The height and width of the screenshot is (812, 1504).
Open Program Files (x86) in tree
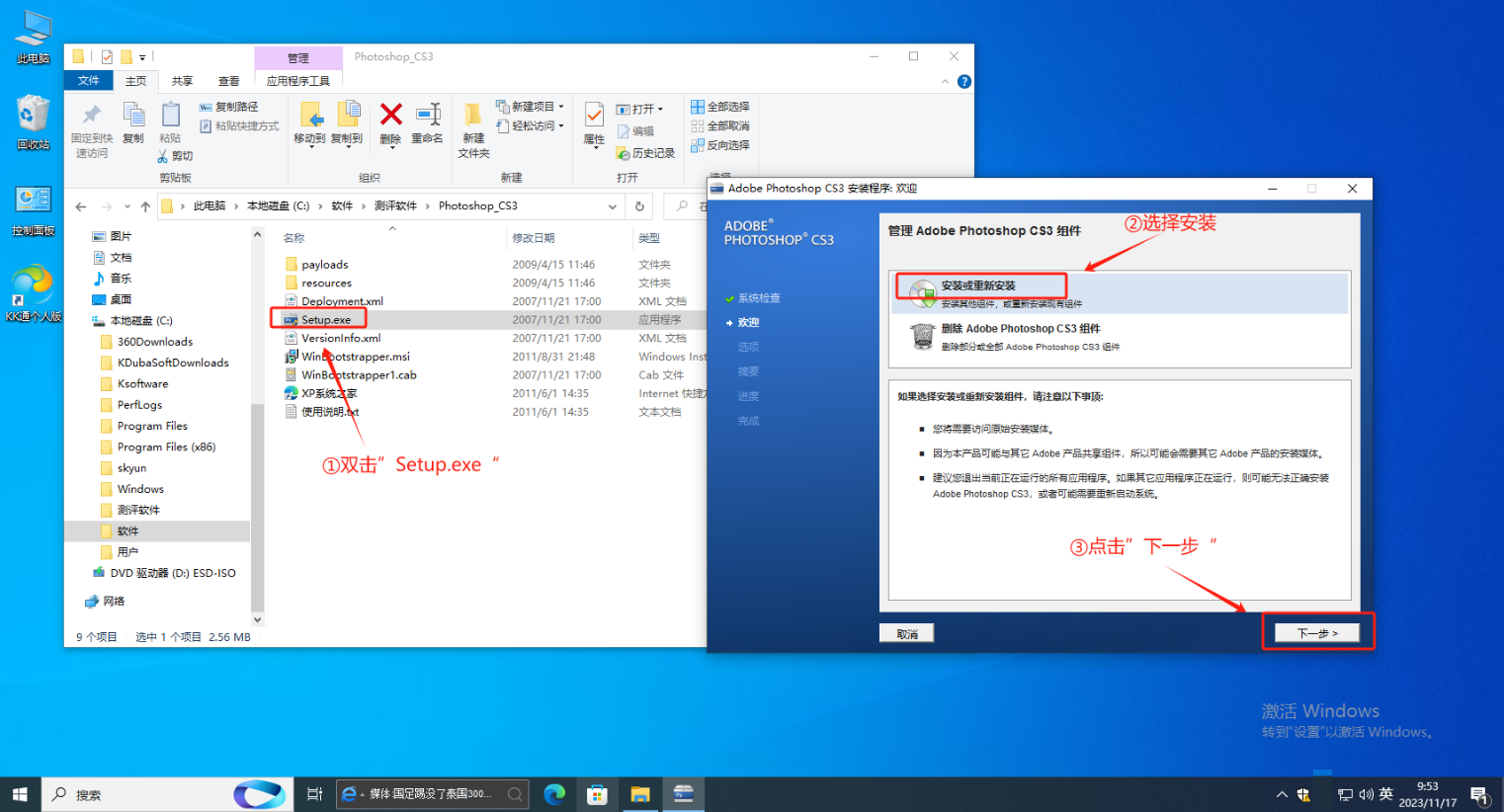166,447
